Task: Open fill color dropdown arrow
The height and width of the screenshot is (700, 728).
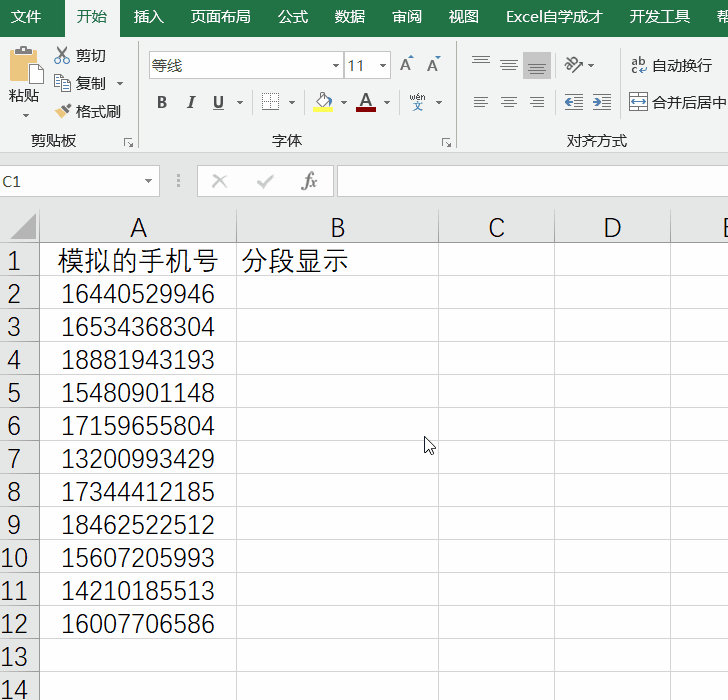Action: click(x=344, y=103)
